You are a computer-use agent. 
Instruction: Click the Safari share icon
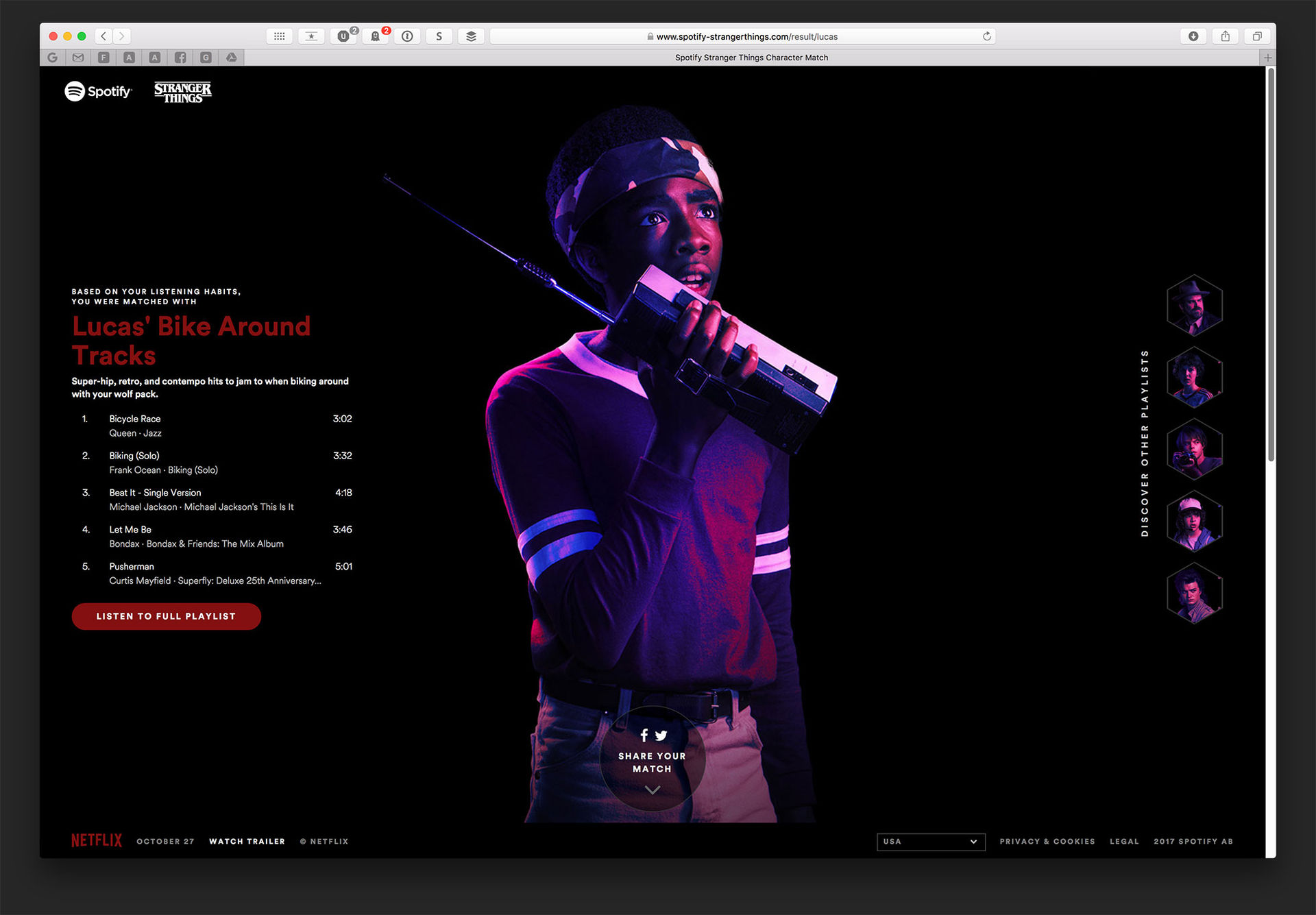click(x=1225, y=36)
